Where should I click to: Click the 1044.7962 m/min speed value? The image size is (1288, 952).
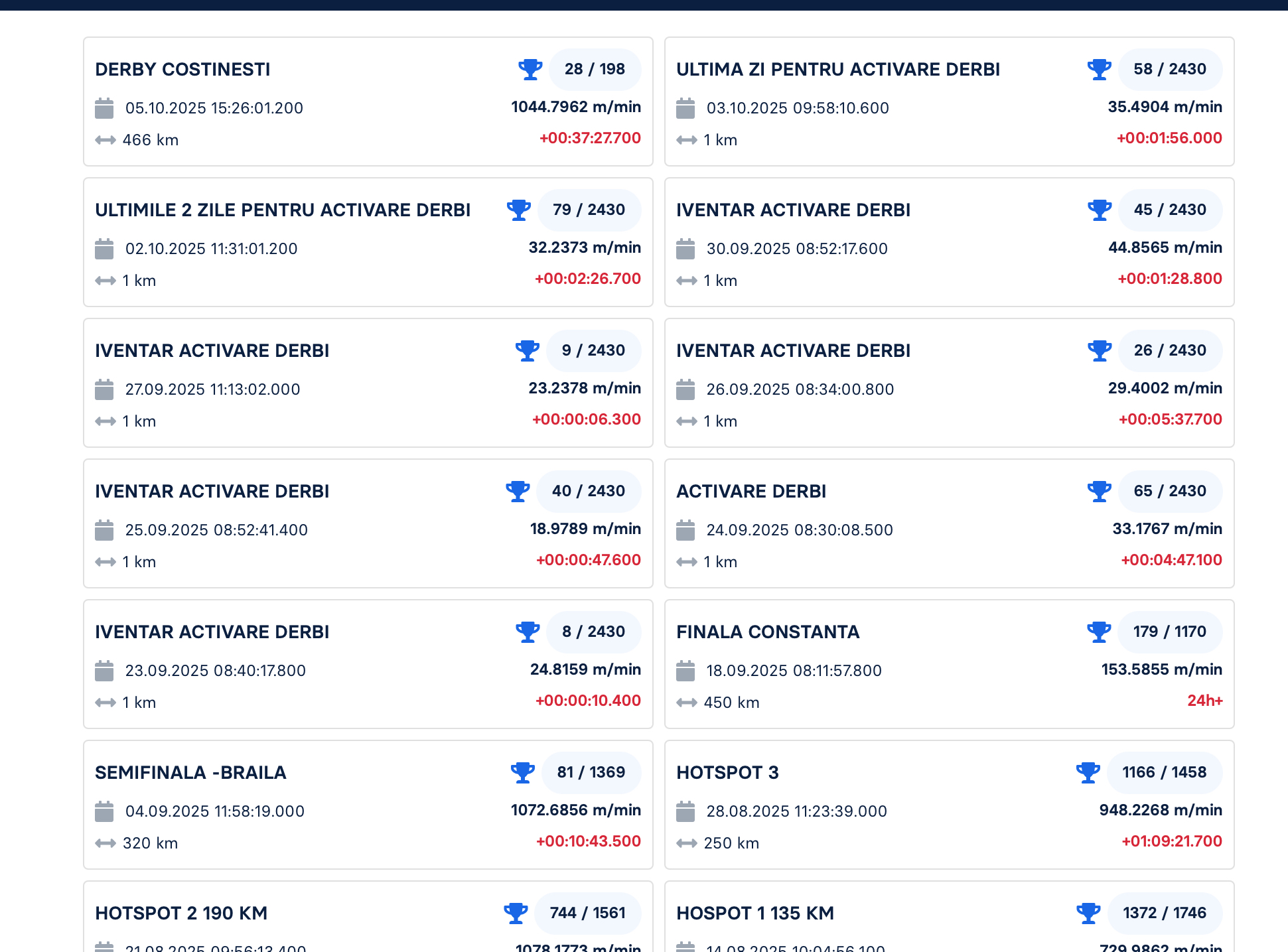click(575, 107)
